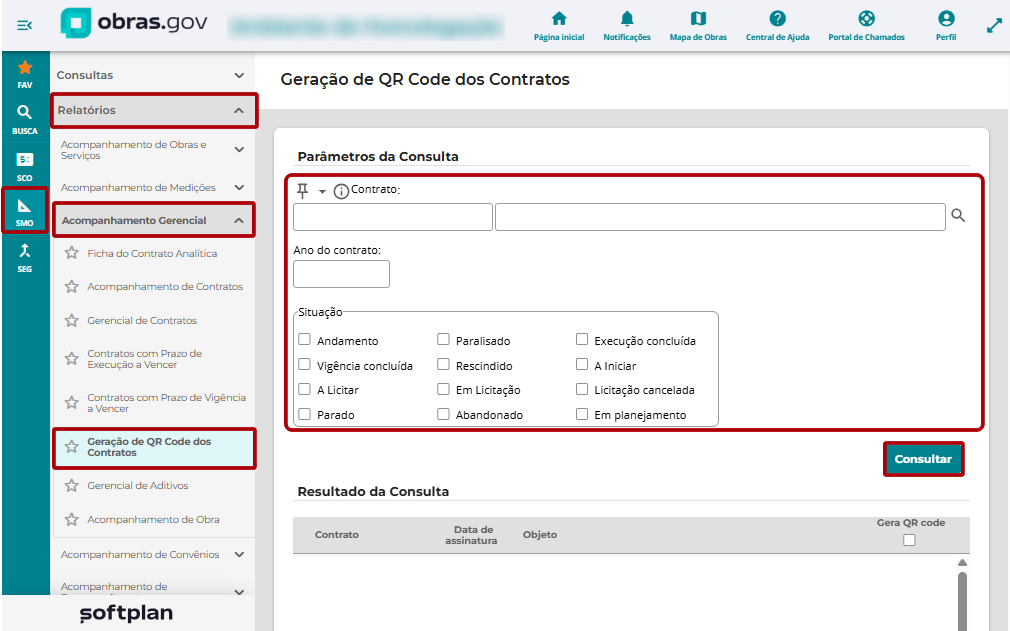1010x631 pixels.
Task: Collapse Acompanhamento Gerencial group
Action: click(154, 220)
